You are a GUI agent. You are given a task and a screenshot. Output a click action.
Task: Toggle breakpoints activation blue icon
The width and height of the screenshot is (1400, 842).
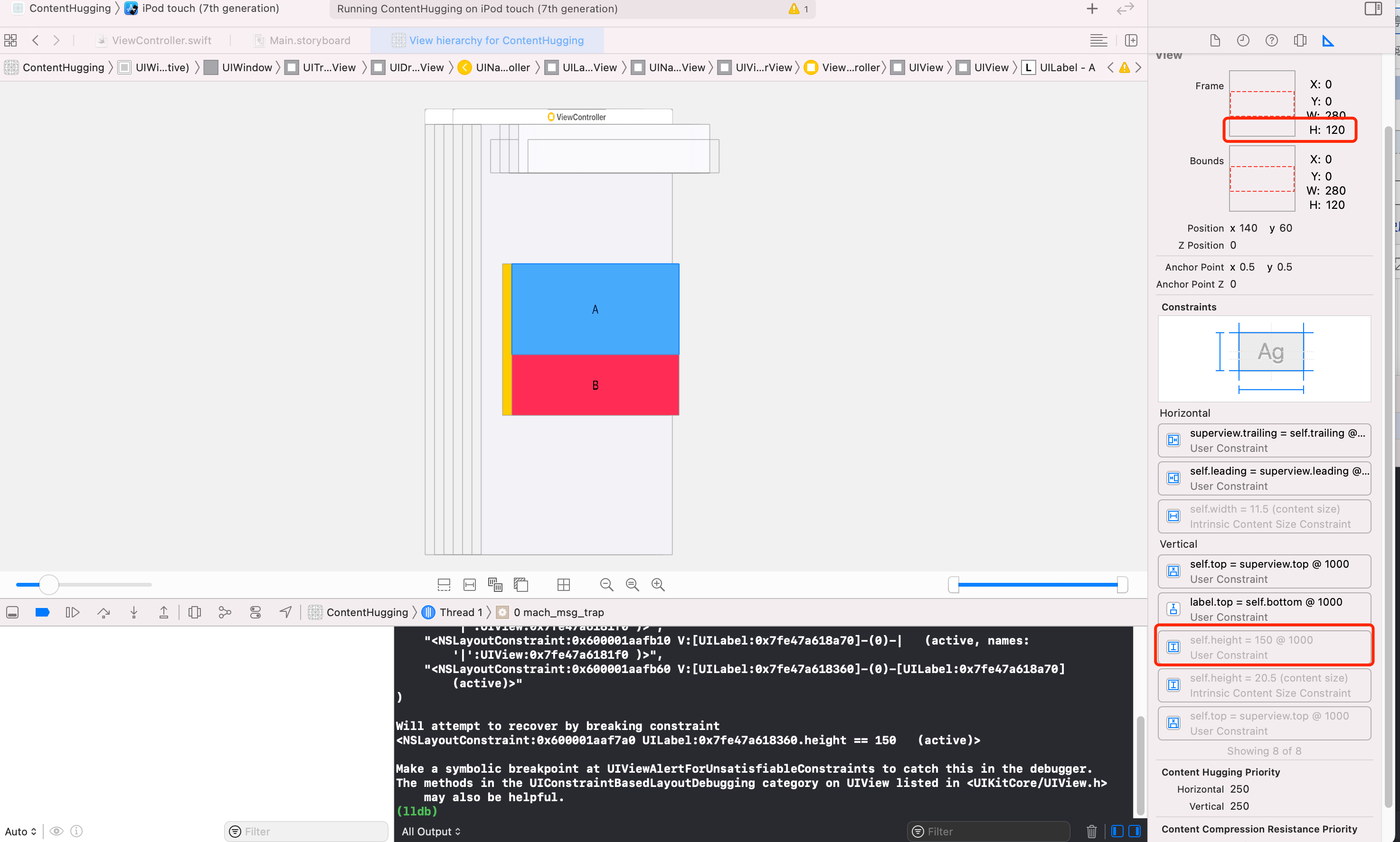[x=43, y=612]
